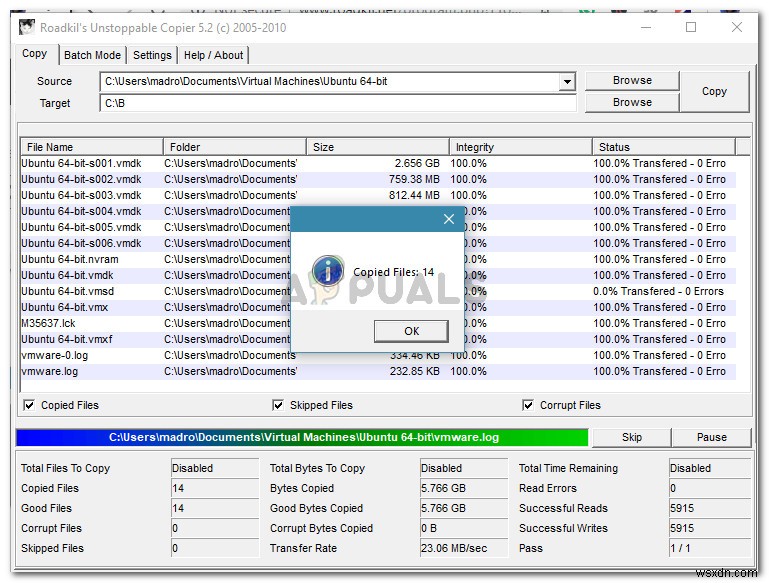Click the large Copy button
The height and width of the screenshot is (583, 769).
click(x=714, y=91)
